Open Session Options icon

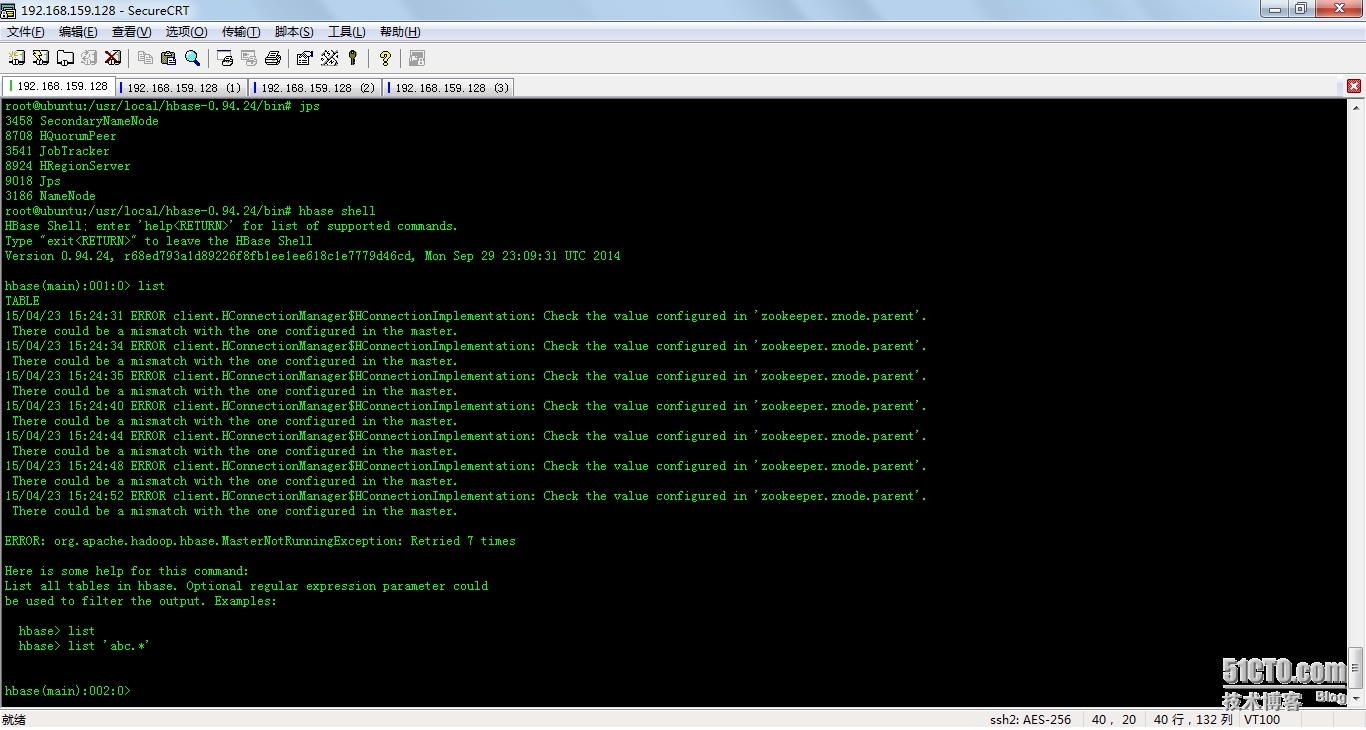click(305, 58)
